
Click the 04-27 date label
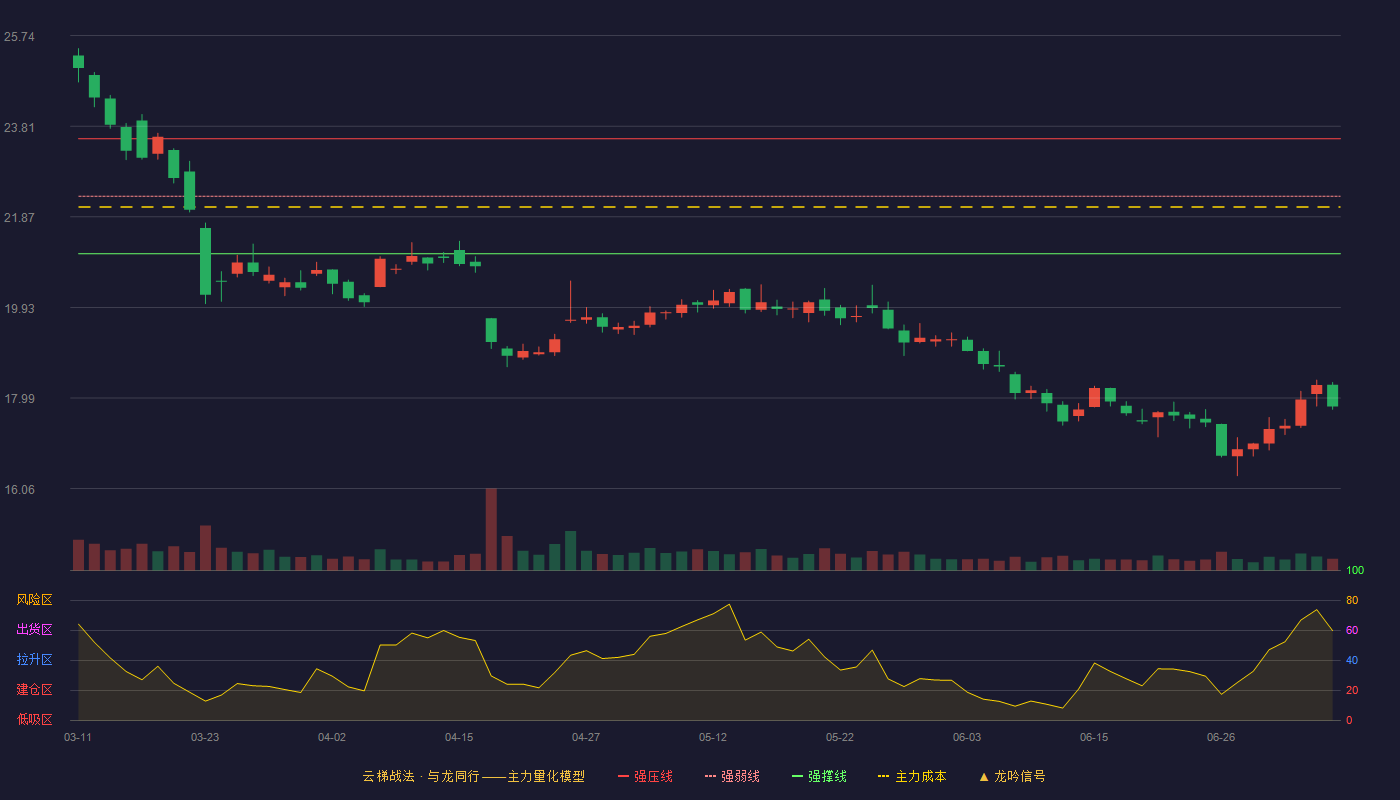click(586, 737)
